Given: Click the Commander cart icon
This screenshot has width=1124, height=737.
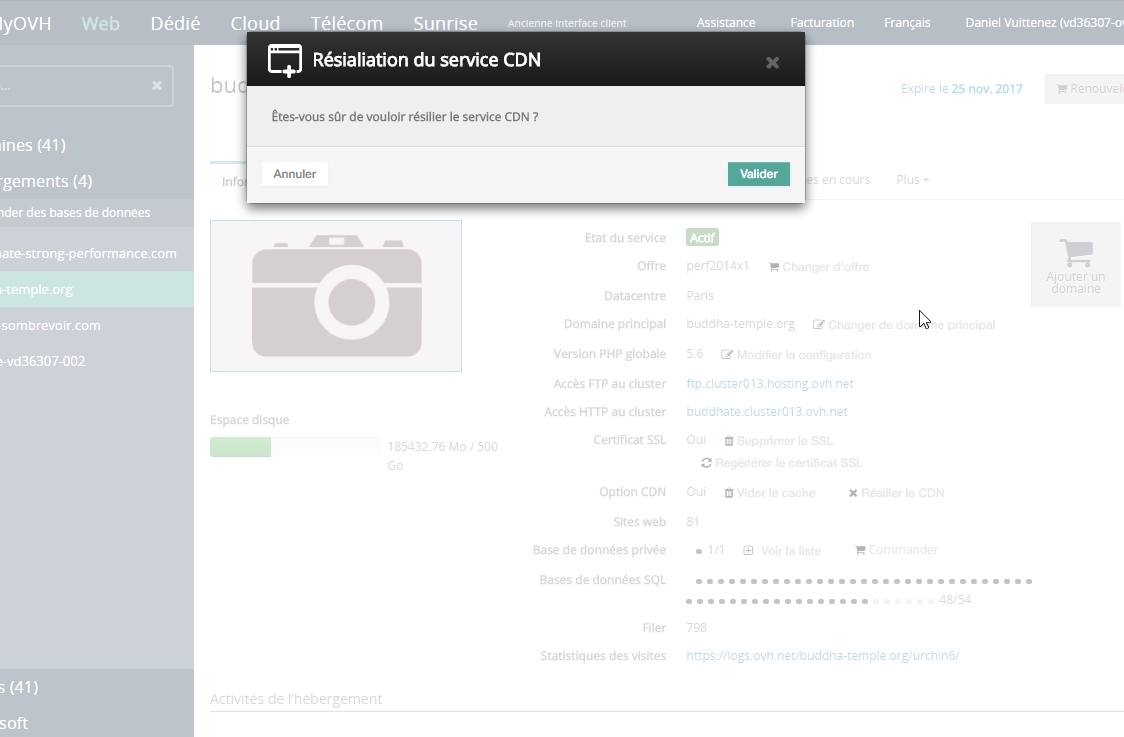Looking at the screenshot, I should 859,550.
